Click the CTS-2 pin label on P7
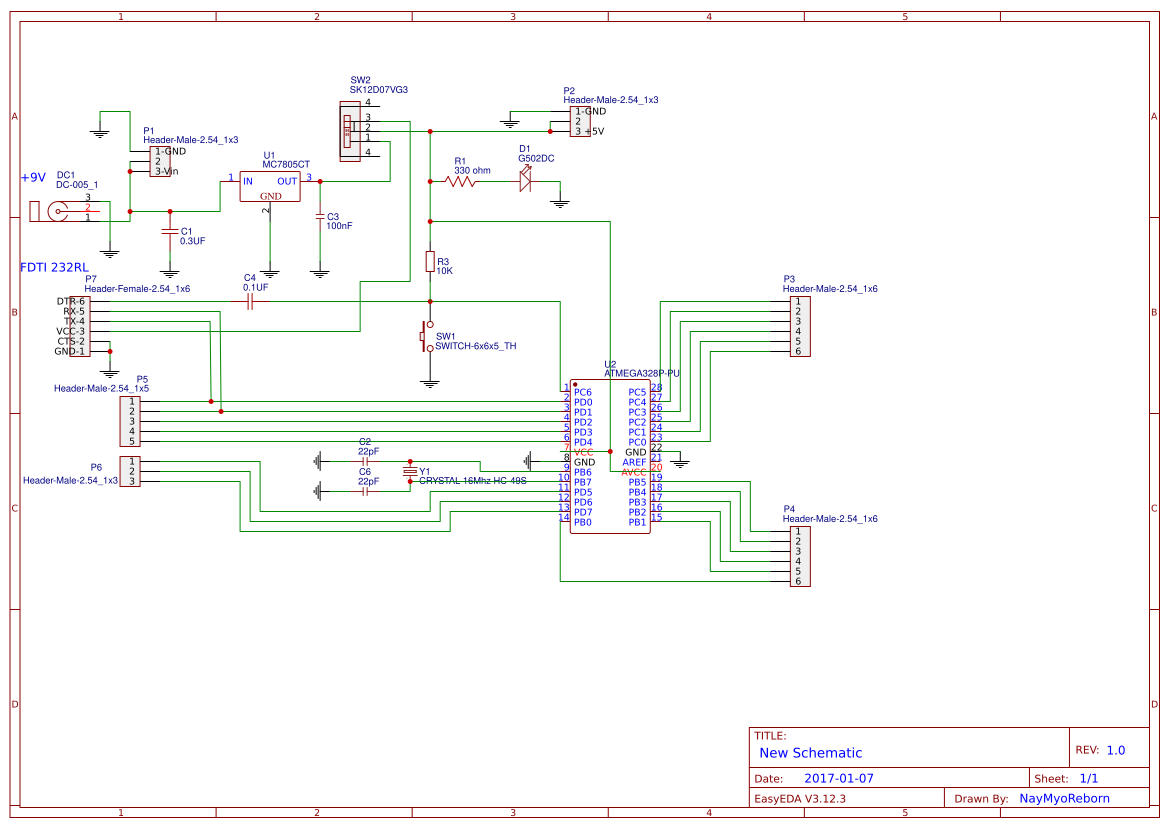Image resolution: width=1171 pixels, height=828 pixels. tap(71, 341)
